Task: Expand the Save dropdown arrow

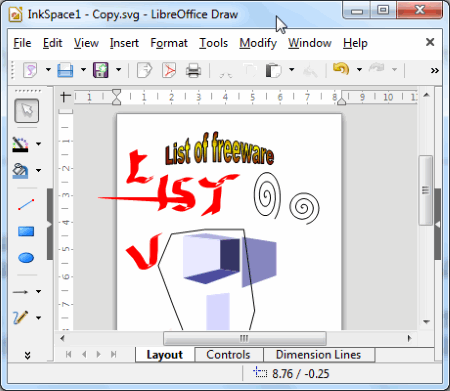Action: [x=118, y=70]
